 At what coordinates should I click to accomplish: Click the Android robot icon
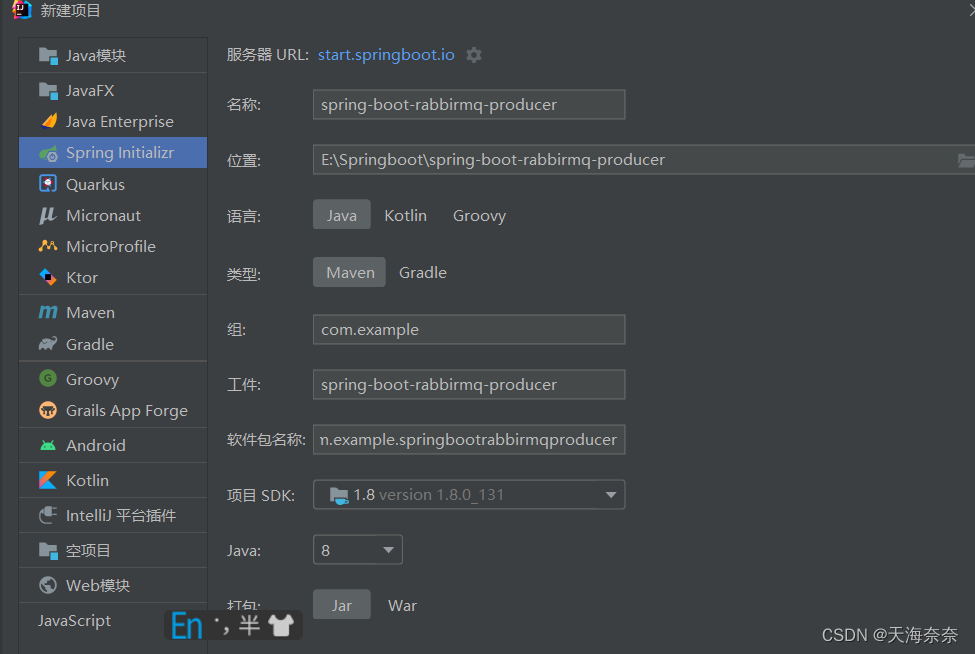point(48,445)
